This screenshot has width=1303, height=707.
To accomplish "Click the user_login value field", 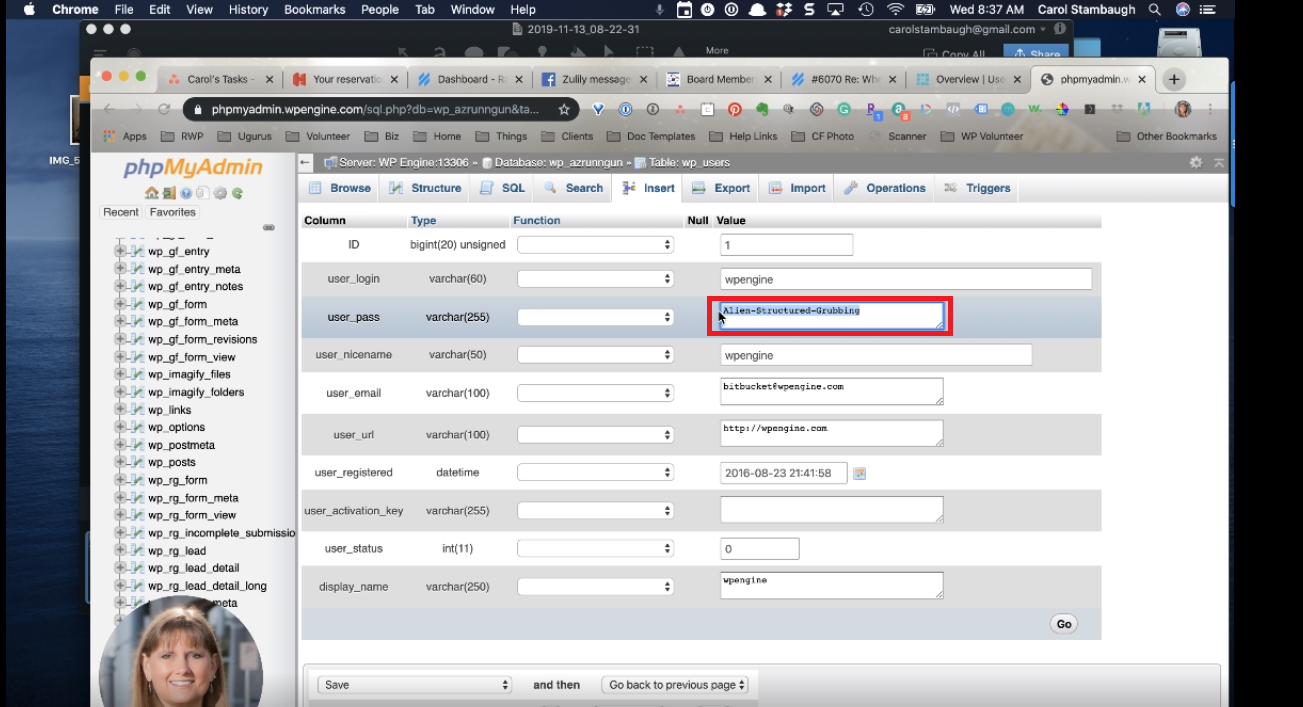I will 906,279.
